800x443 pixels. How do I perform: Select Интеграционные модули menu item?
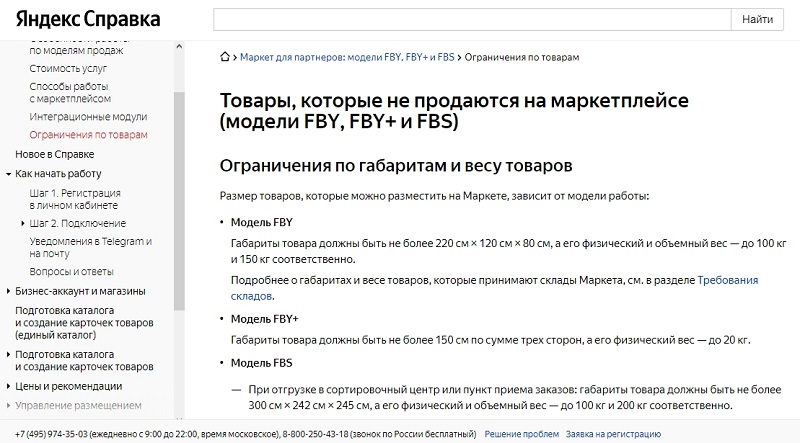[88, 116]
